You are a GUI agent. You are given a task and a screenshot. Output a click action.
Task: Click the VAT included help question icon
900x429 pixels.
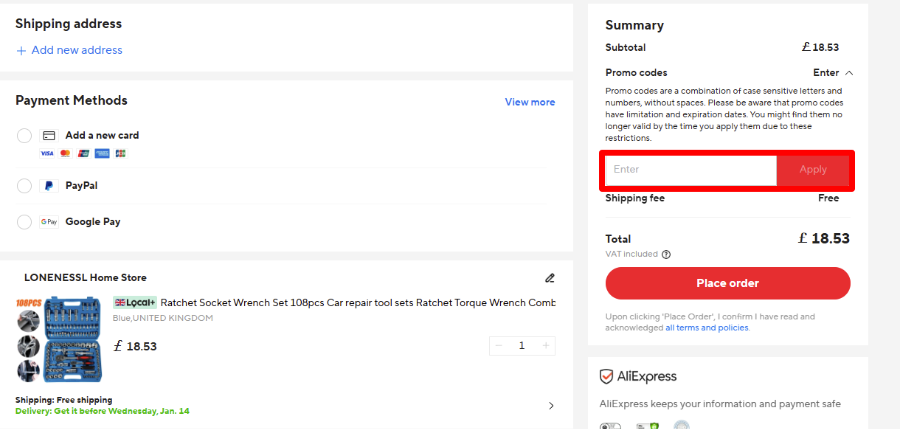pos(666,254)
